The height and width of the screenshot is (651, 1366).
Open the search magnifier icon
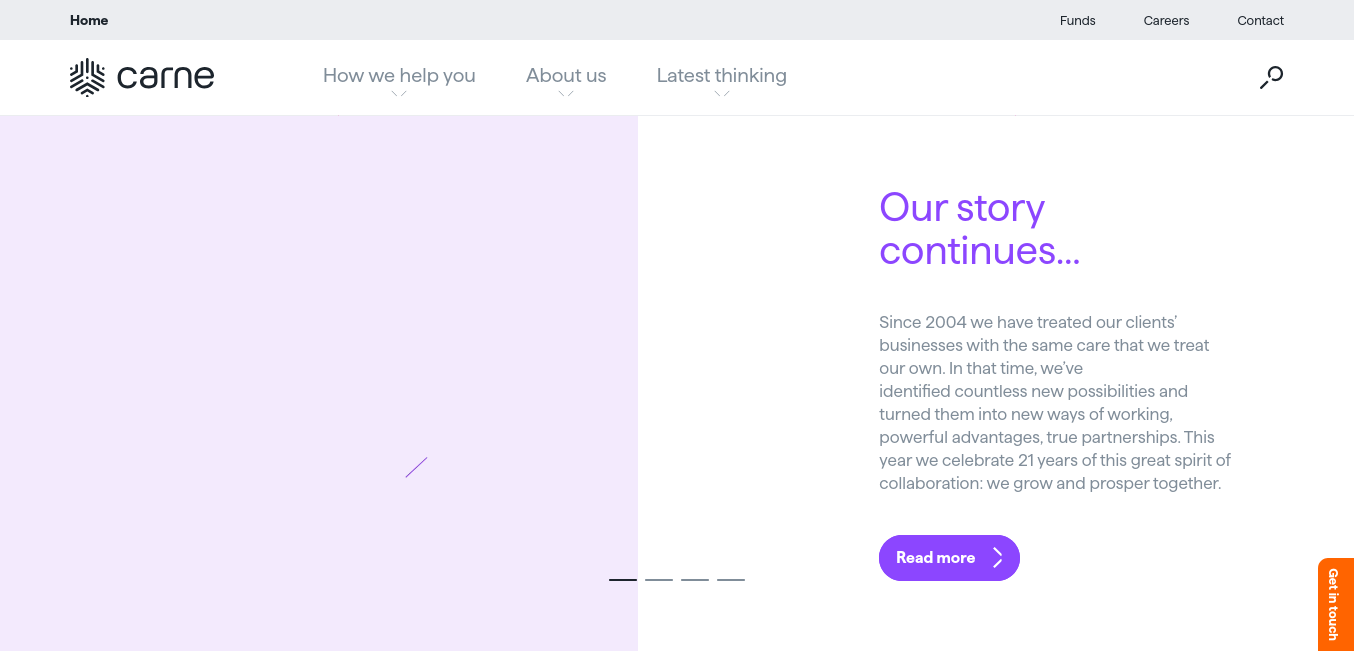1271,77
